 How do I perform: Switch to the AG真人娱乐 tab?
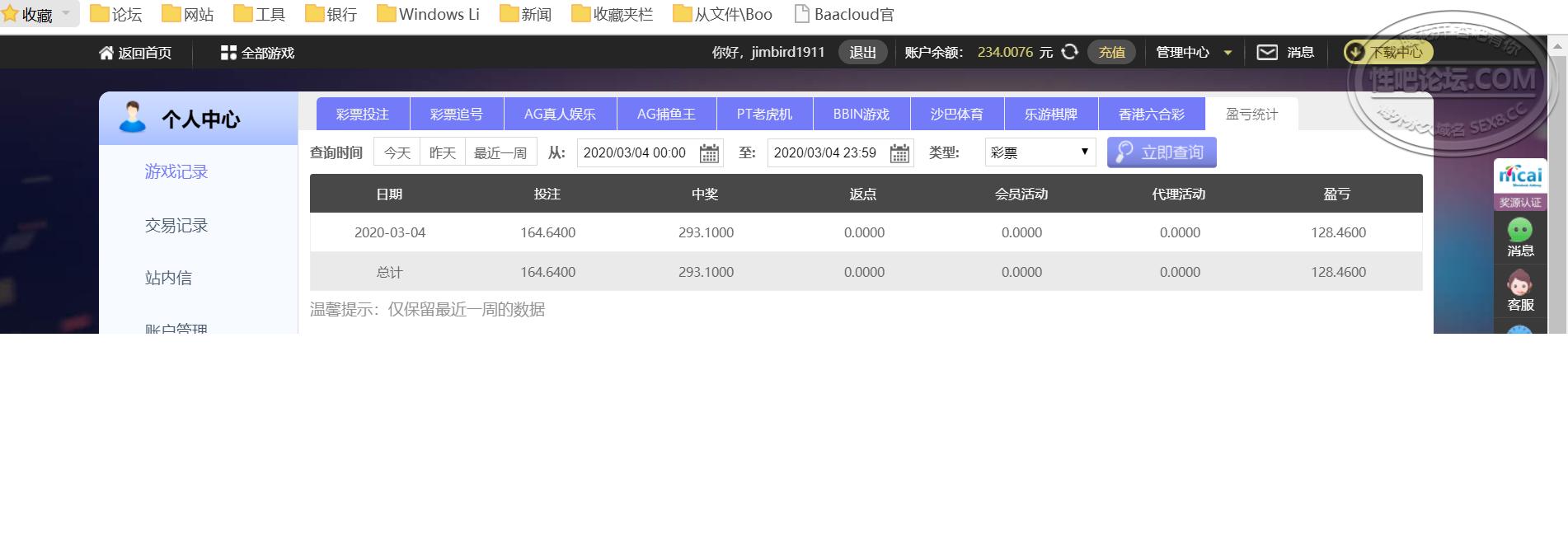[560, 114]
